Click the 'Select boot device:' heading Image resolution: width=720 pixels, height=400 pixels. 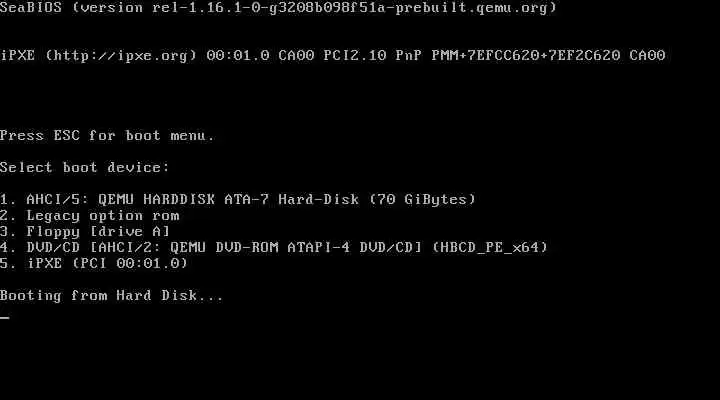(x=84, y=167)
